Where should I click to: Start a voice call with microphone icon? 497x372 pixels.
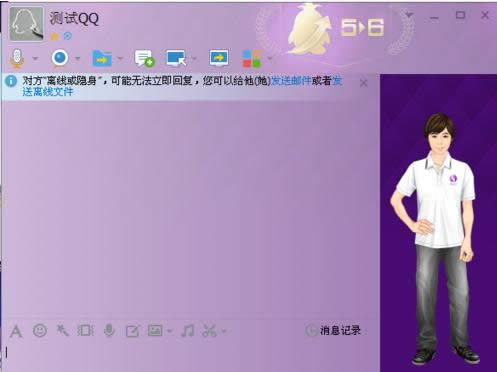pyautogui.click(x=16, y=59)
